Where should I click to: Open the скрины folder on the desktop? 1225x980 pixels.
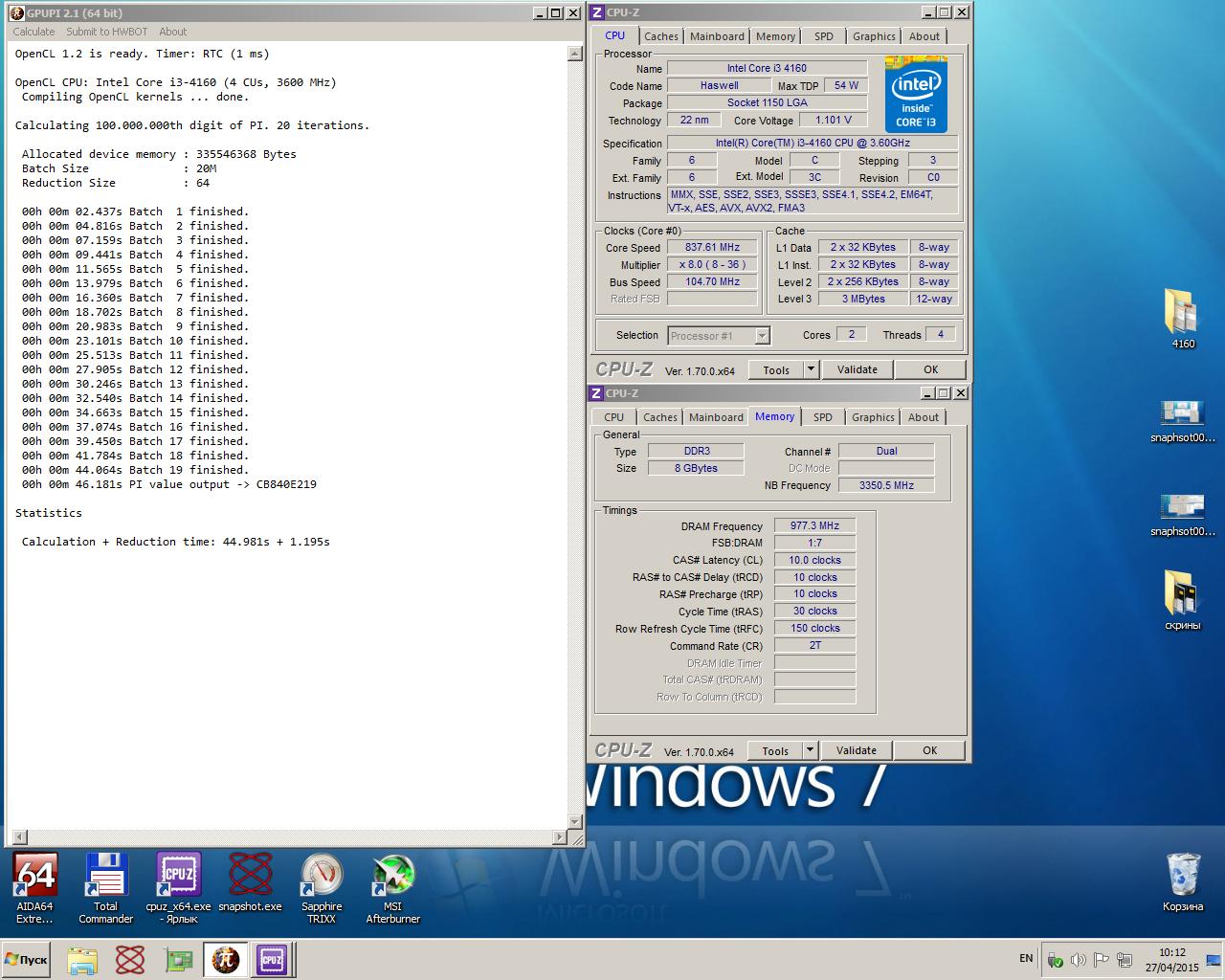coord(1183,599)
